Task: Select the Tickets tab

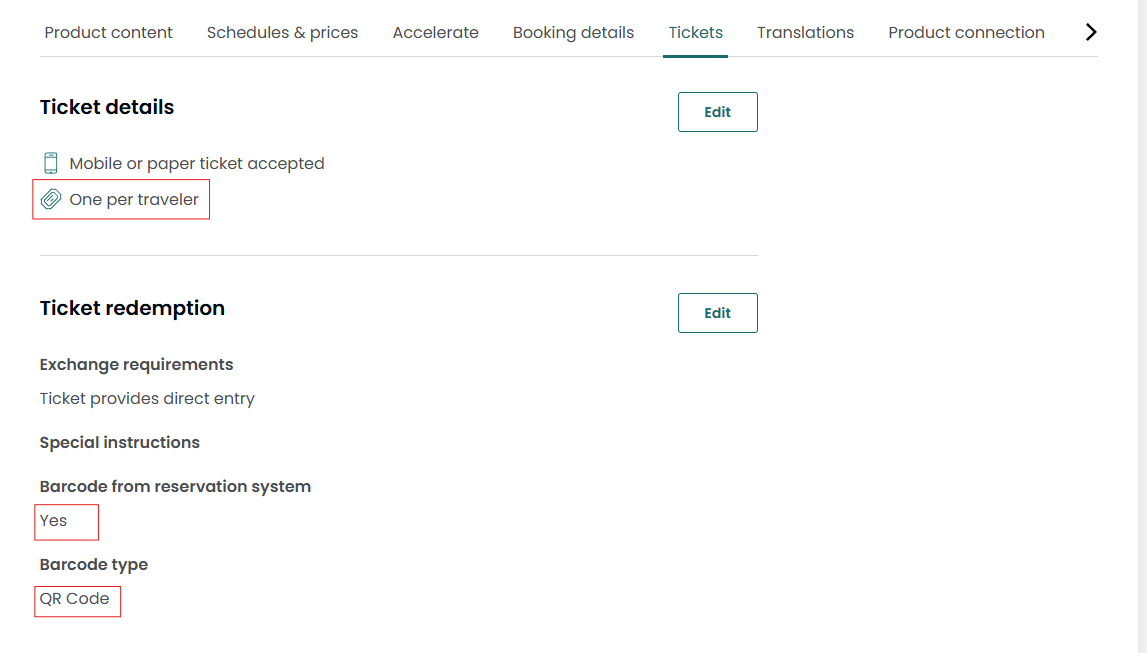Action: pyautogui.click(x=695, y=33)
